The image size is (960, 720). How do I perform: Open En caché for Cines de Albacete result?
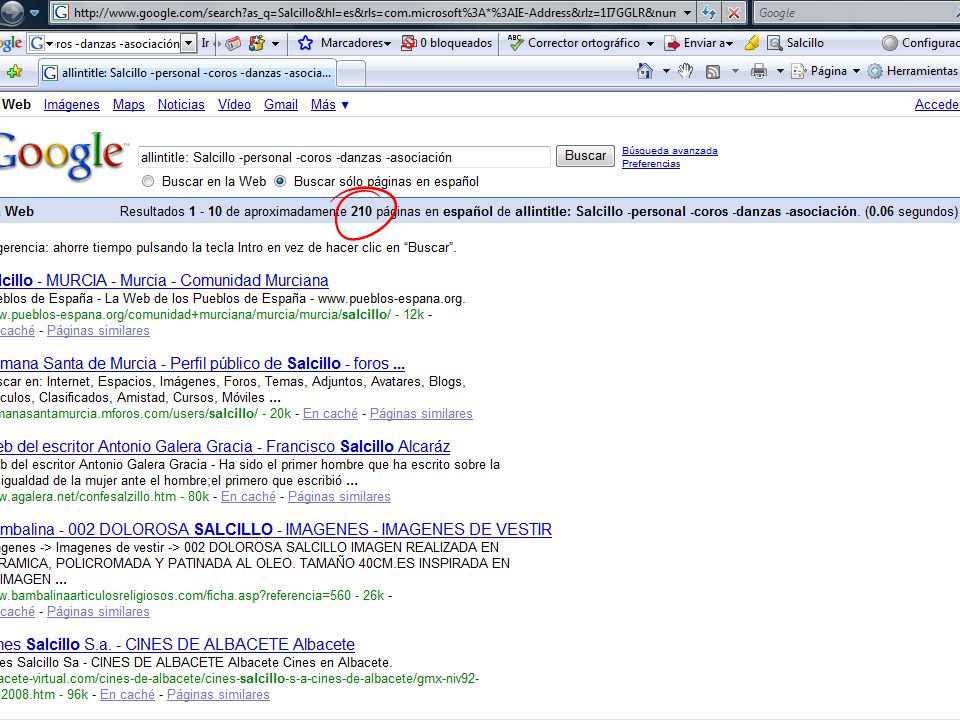[127, 695]
